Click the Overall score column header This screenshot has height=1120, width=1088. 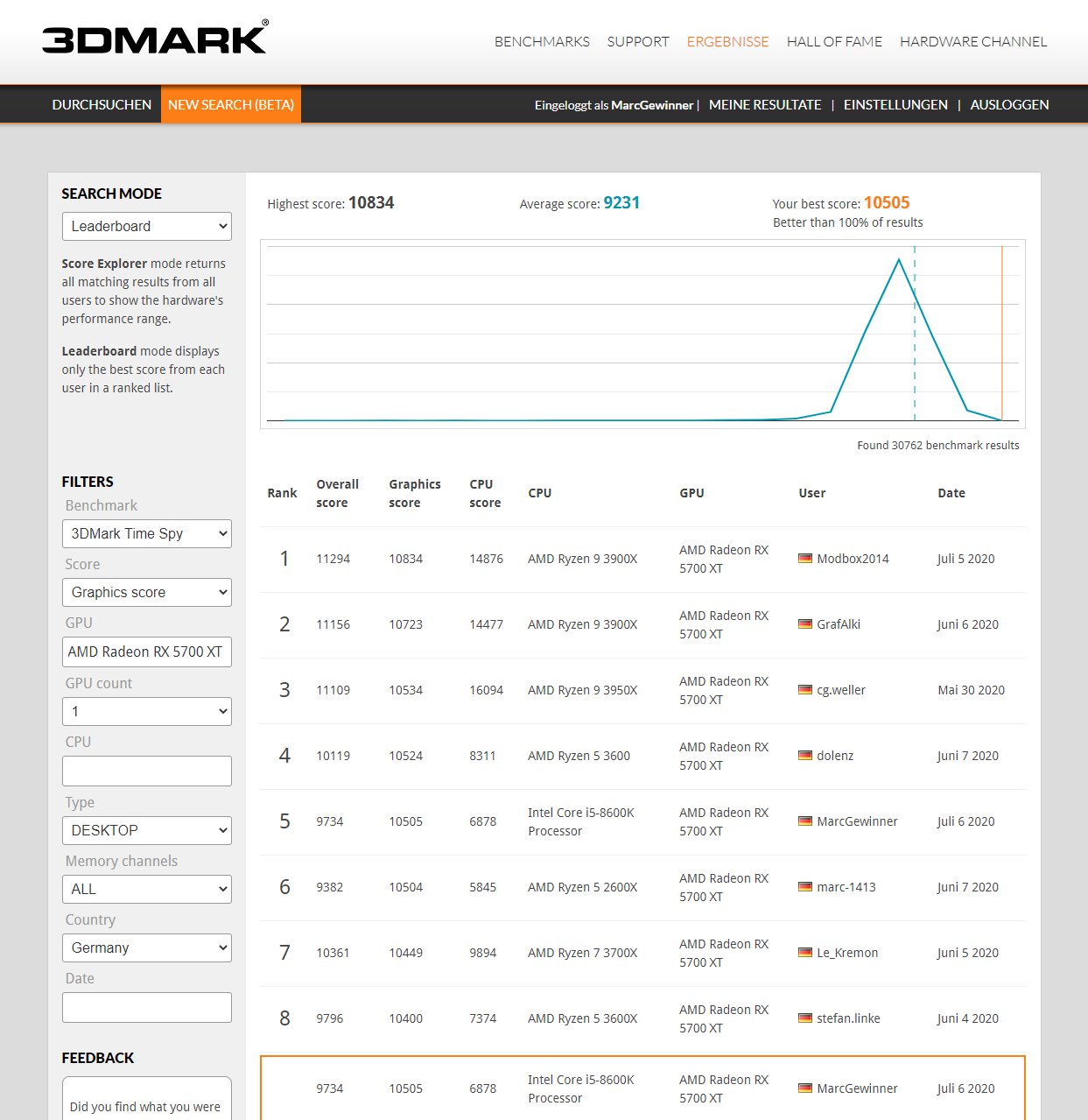click(x=337, y=493)
